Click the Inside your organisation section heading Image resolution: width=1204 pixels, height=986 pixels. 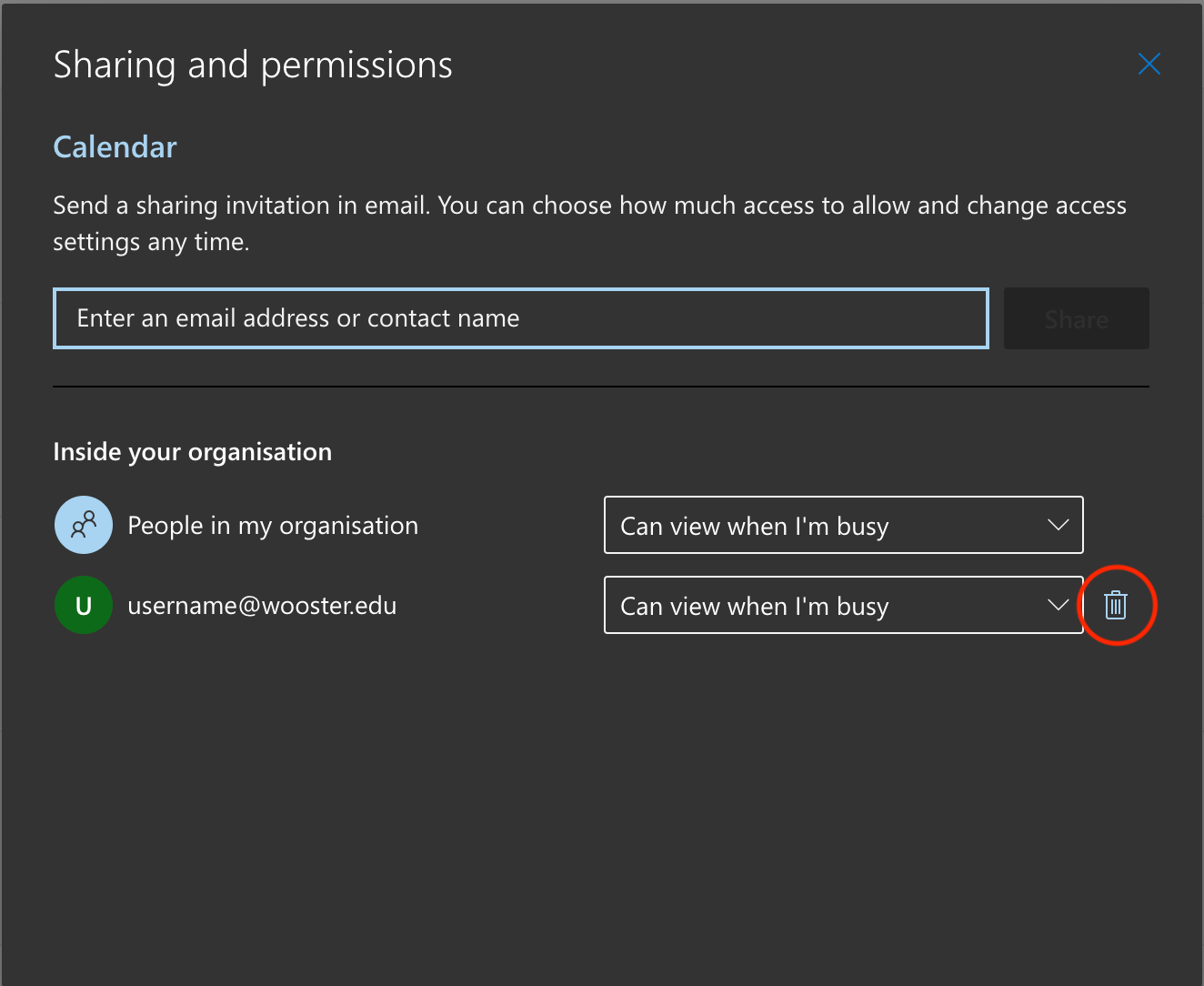click(x=192, y=452)
